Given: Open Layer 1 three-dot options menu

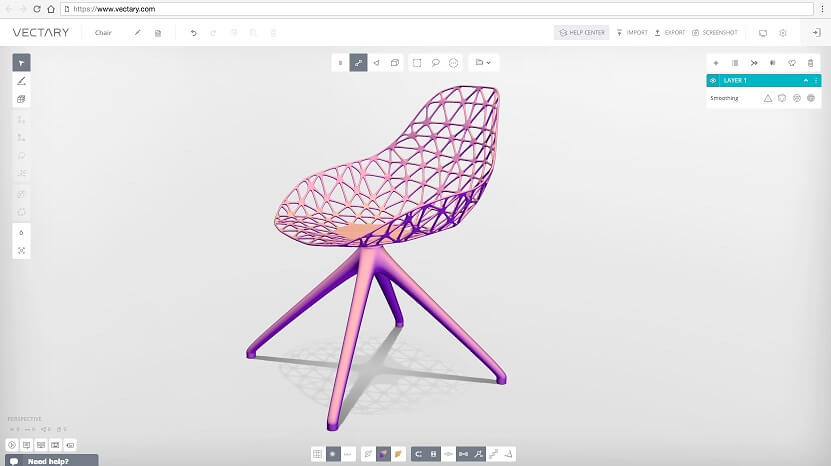Looking at the screenshot, I should (x=816, y=81).
